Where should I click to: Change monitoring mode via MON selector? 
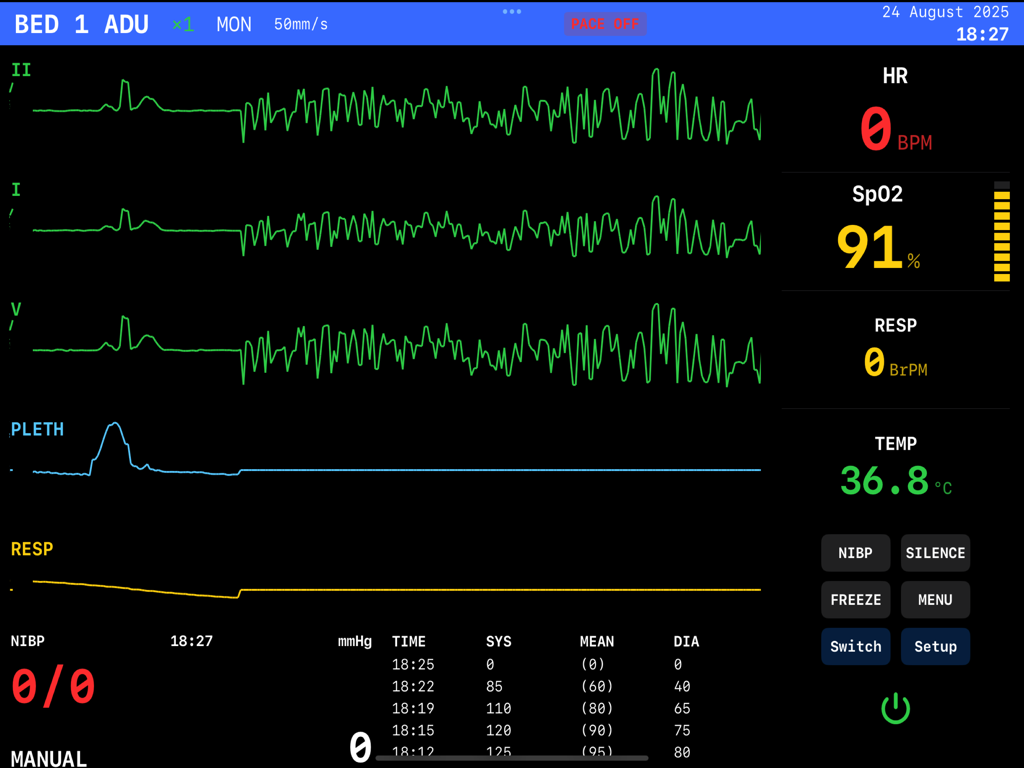[233, 24]
